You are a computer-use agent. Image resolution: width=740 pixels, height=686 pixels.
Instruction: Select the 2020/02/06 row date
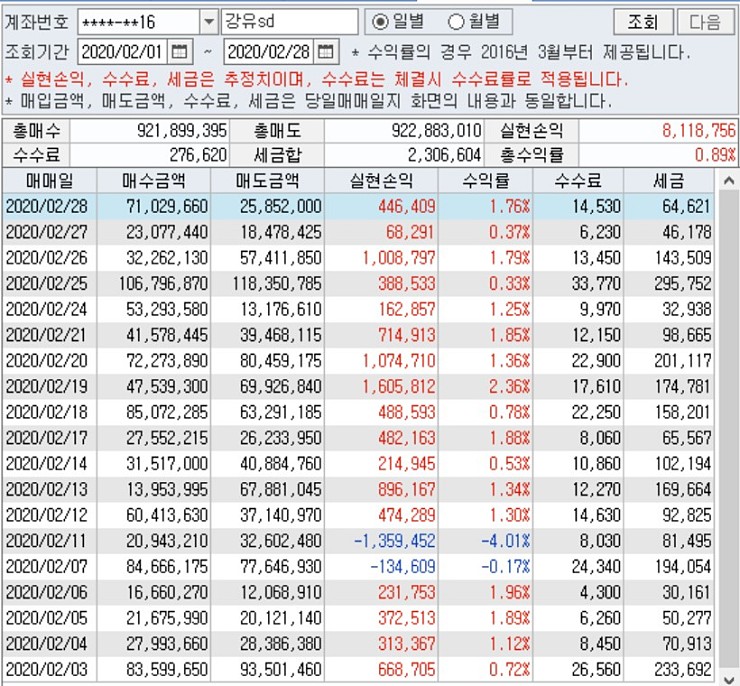coord(47,592)
